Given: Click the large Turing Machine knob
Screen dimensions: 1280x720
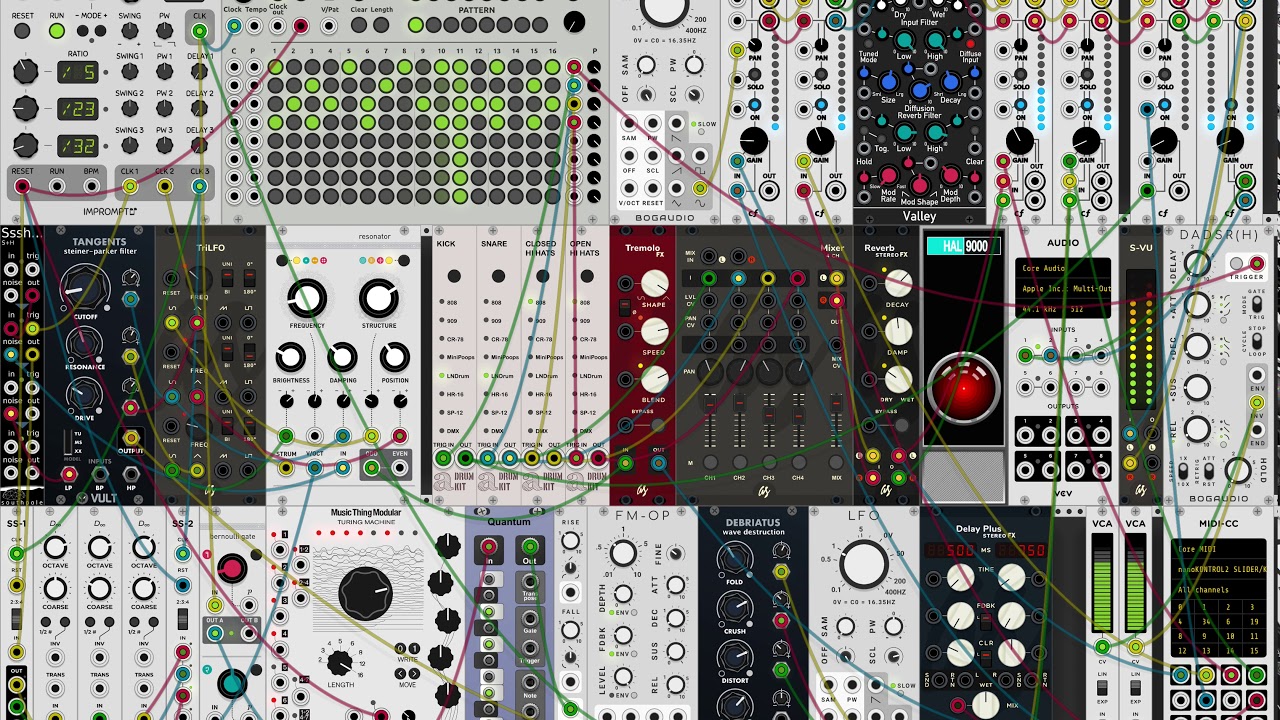Looking at the screenshot, I should click(x=366, y=594).
